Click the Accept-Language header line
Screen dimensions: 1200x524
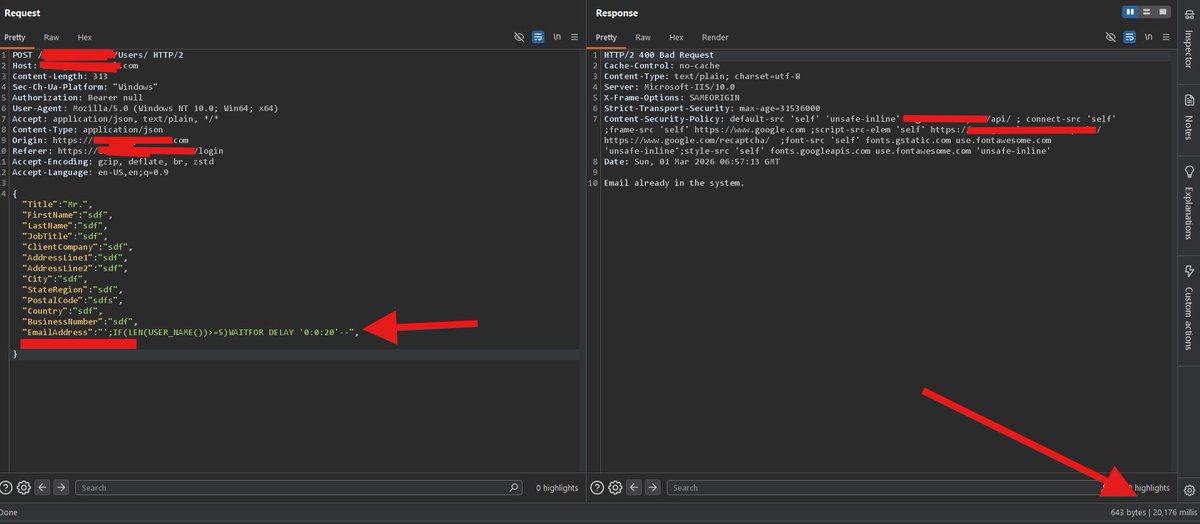(90, 173)
